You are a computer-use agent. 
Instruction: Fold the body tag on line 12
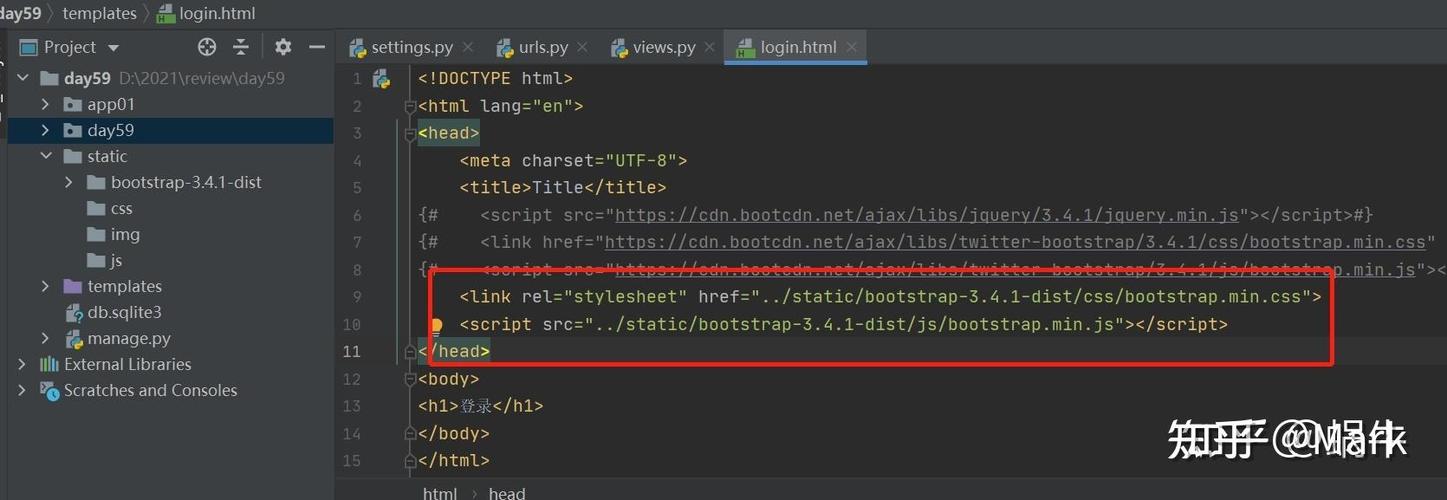tap(410, 379)
